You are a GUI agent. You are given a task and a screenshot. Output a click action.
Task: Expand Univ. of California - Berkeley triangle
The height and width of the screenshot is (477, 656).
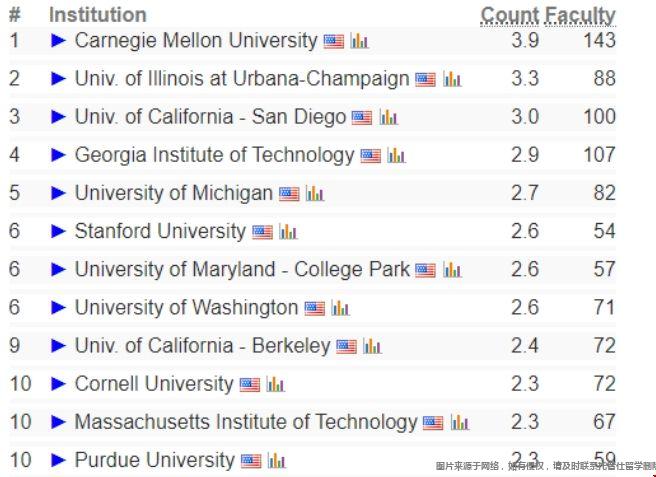[x=58, y=346]
